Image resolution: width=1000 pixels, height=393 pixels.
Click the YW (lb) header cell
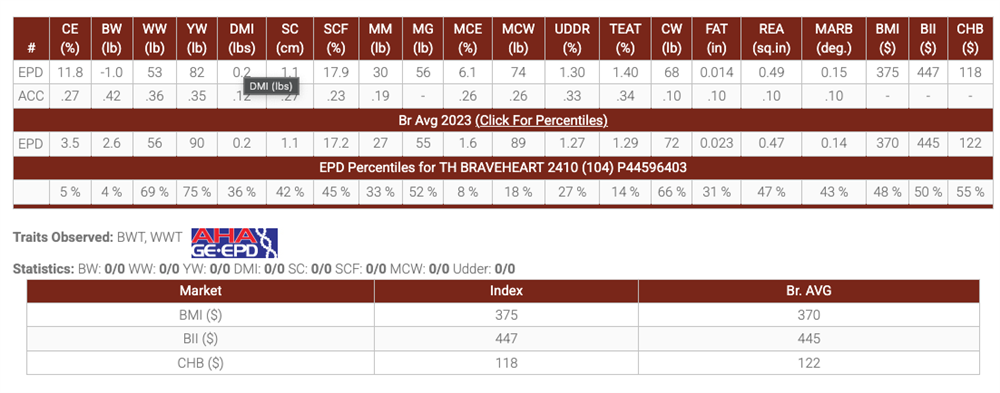pyautogui.click(x=196, y=38)
